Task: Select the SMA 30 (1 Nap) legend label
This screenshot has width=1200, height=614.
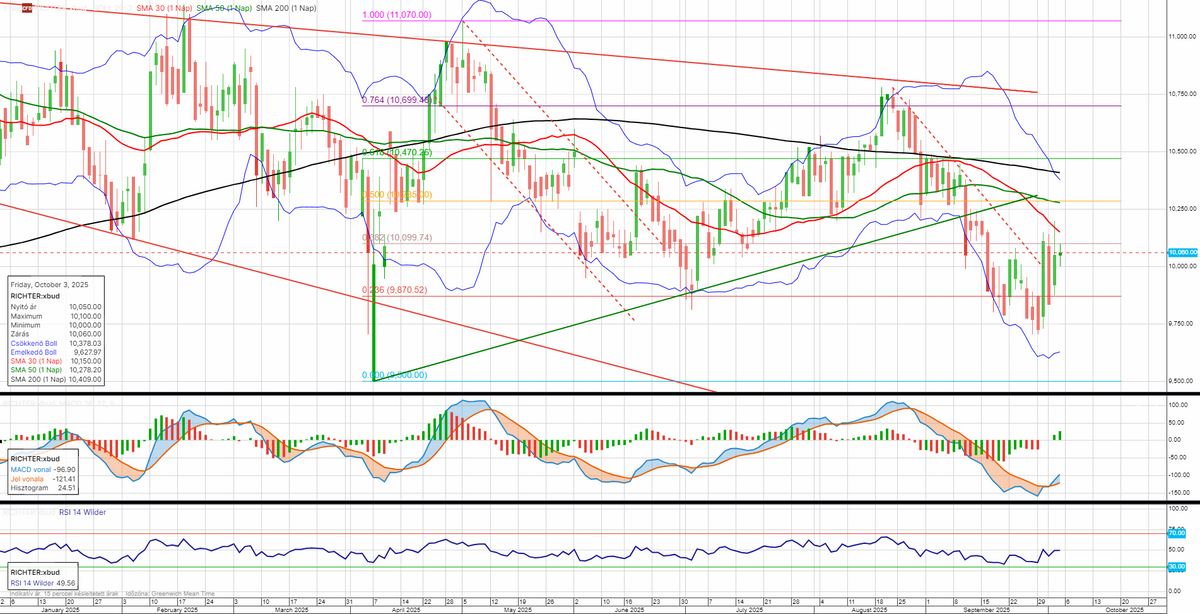Action: click(x=164, y=8)
